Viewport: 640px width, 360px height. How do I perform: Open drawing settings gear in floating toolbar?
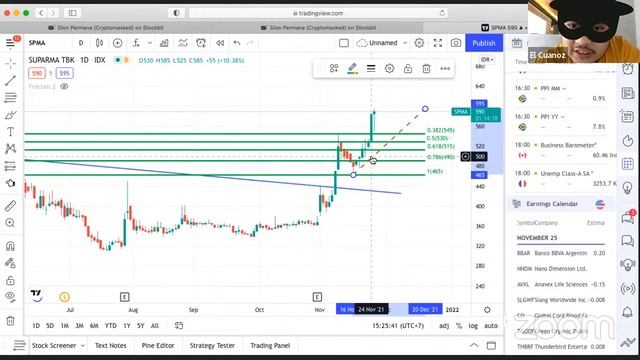pos(389,69)
